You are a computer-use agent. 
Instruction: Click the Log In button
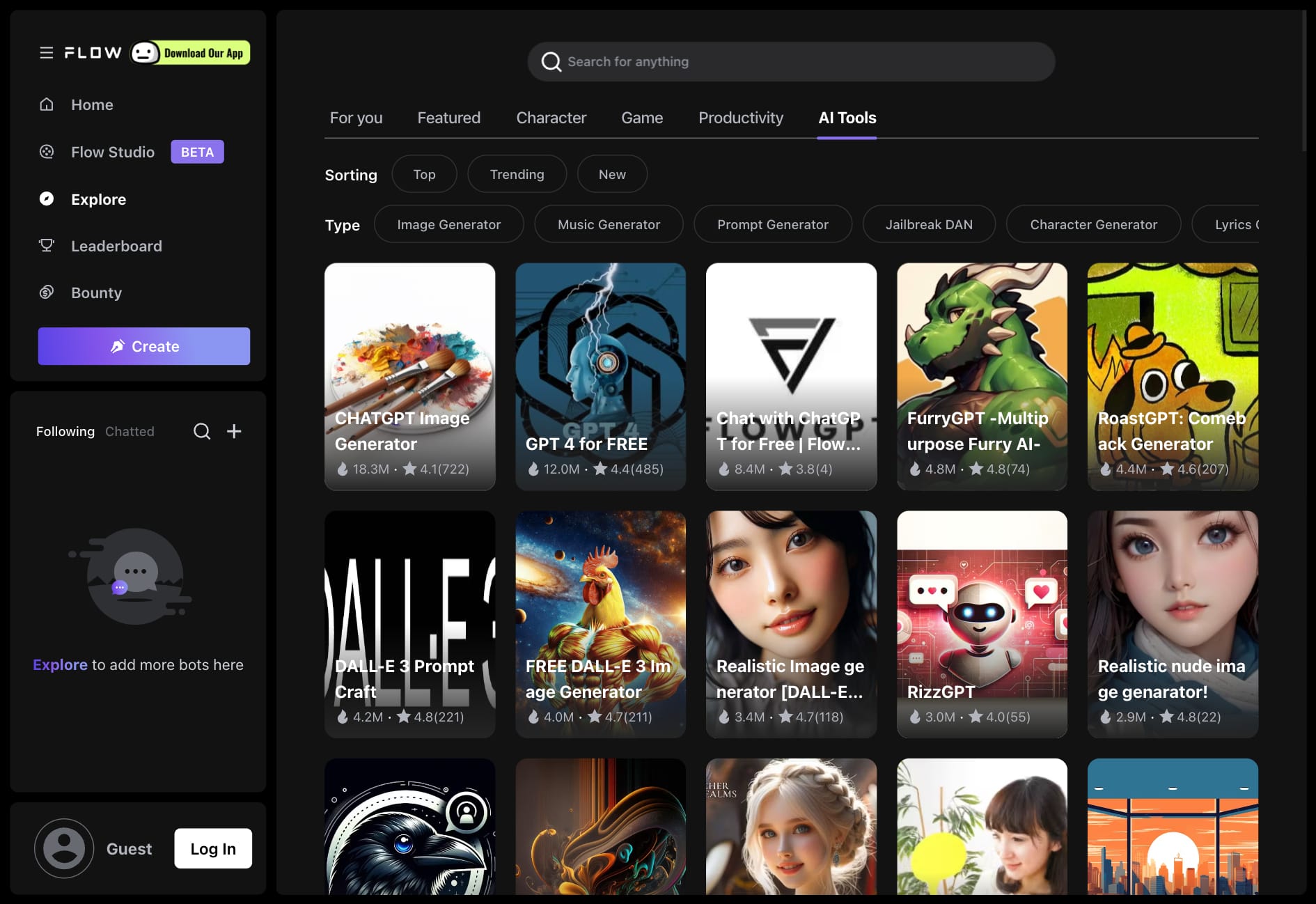tap(213, 848)
